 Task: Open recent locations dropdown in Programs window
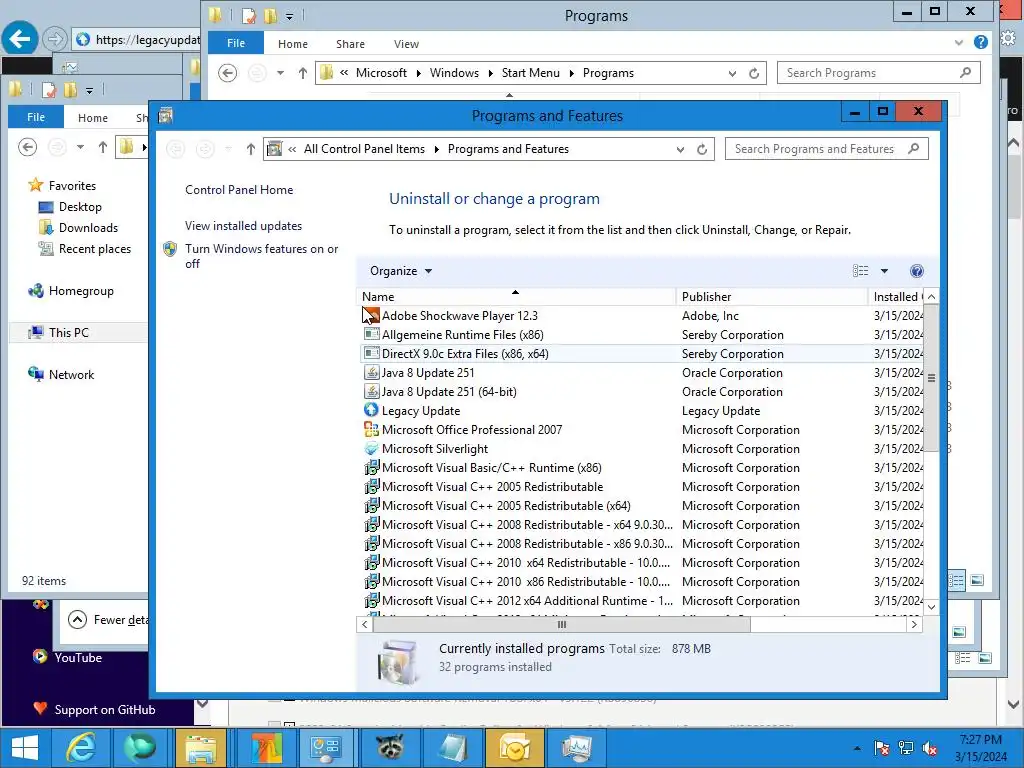point(280,72)
